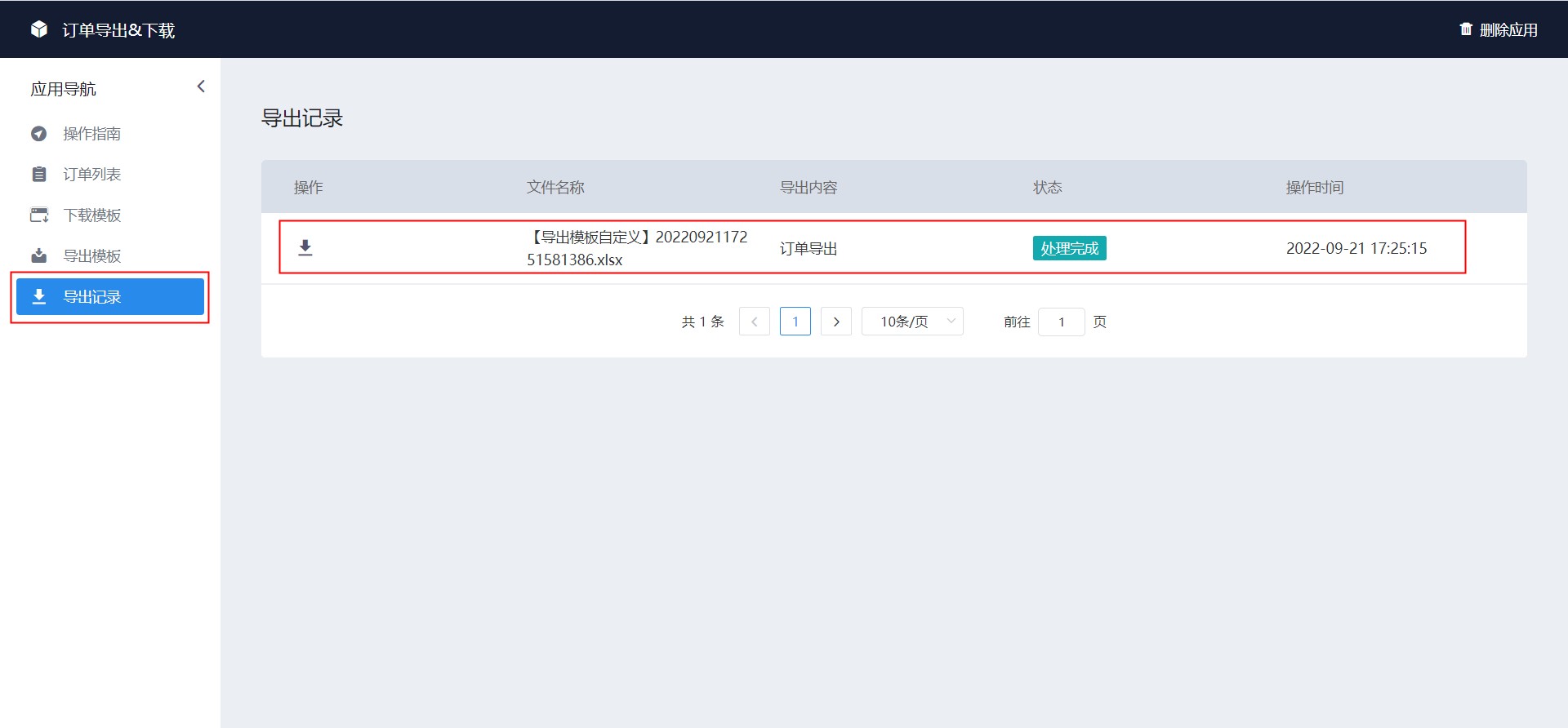Select 导出记录 menu item

pyautogui.click(x=110, y=297)
